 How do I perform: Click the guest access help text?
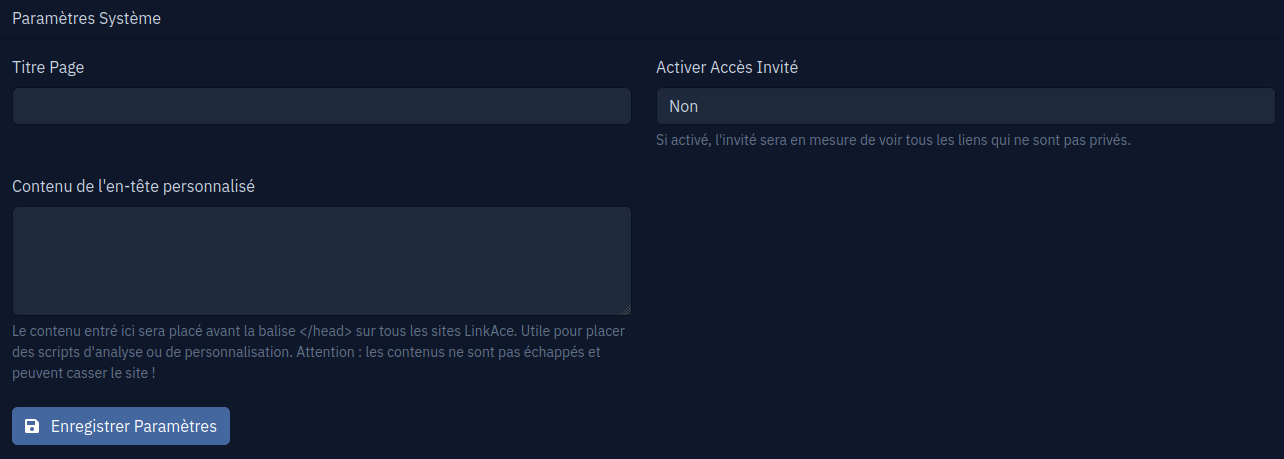(893, 140)
